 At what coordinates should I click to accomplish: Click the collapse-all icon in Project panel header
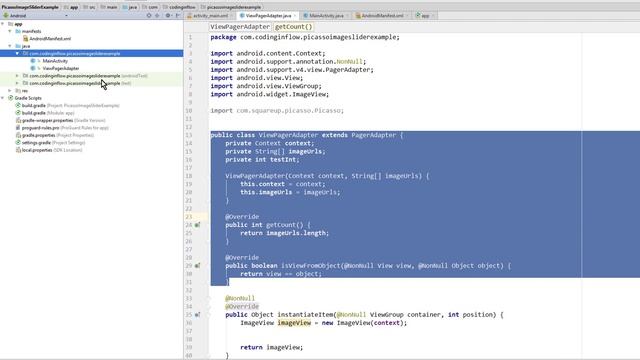coord(157,16)
